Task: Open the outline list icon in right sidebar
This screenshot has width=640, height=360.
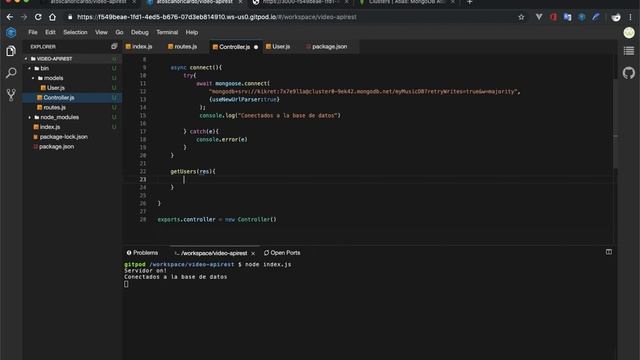Action: 629,51
